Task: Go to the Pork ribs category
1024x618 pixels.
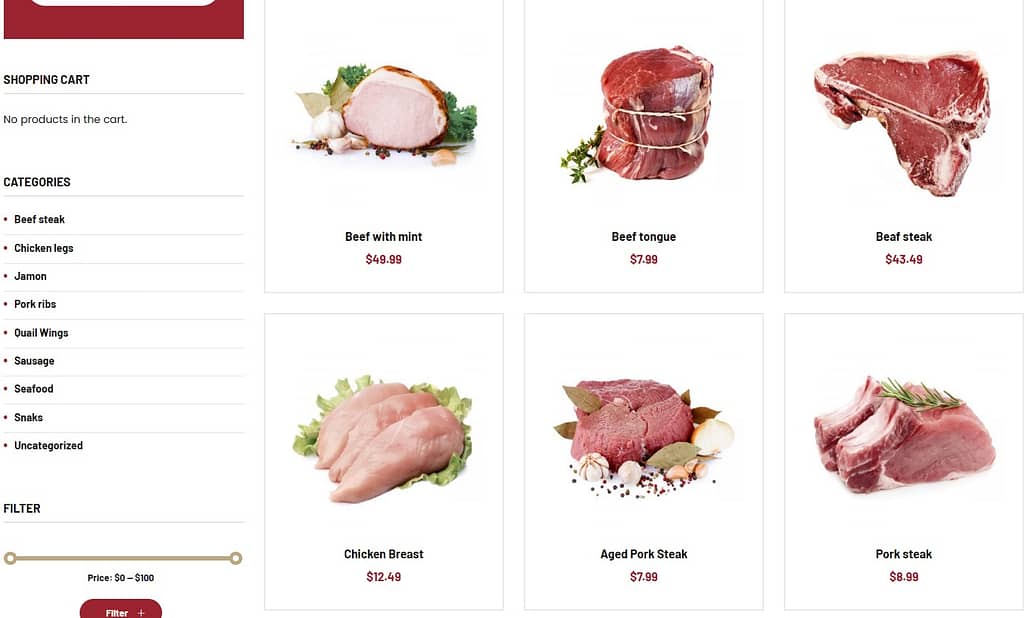Action: point(35,304)
